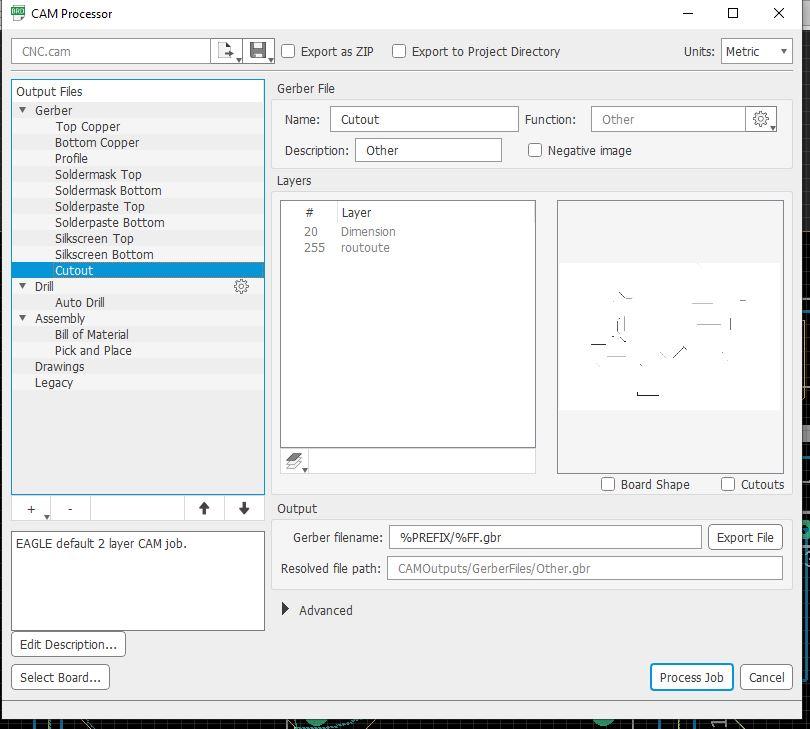Click the Name field containing Cutout

click(424, 119)
